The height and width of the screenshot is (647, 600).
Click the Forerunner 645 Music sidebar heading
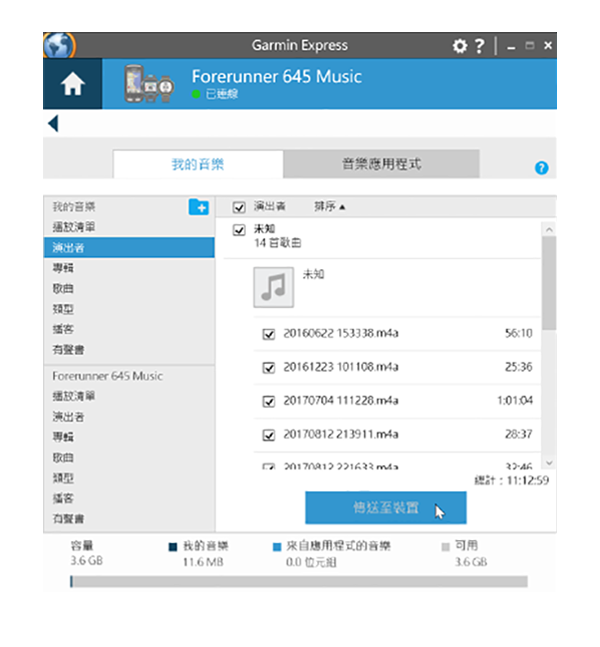click(x=107, y=376)
